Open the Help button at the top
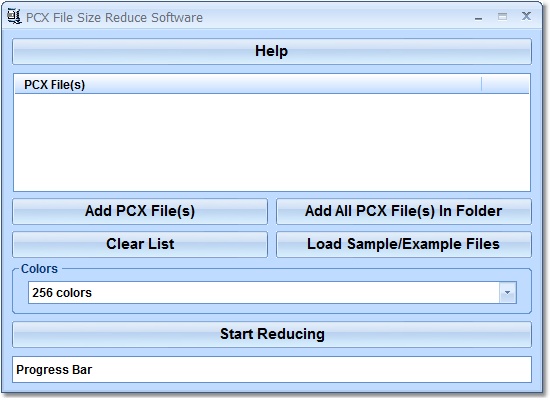The image size is (550, 400). [272, 51]
